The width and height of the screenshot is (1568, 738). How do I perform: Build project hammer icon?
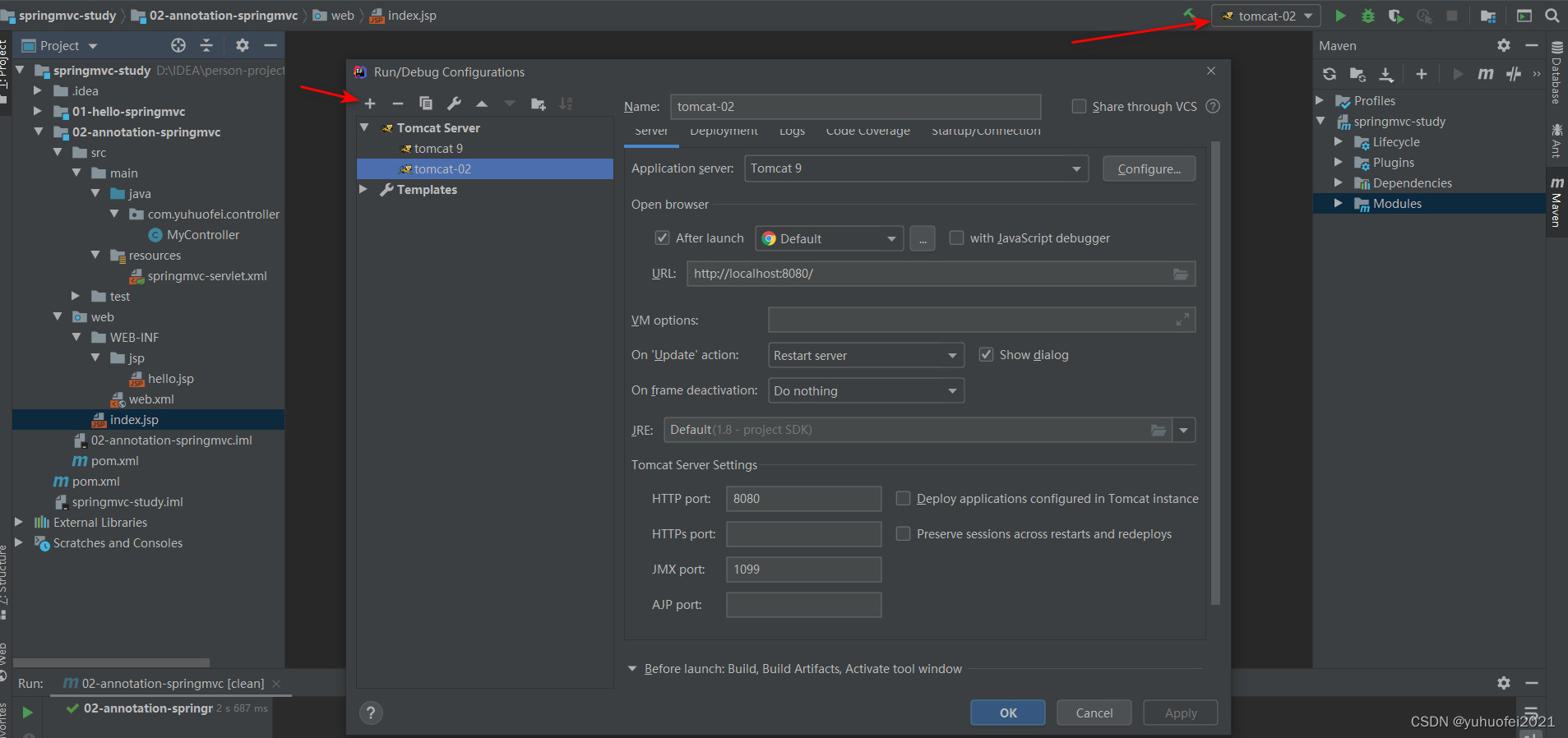click(x=1190, y=14)
